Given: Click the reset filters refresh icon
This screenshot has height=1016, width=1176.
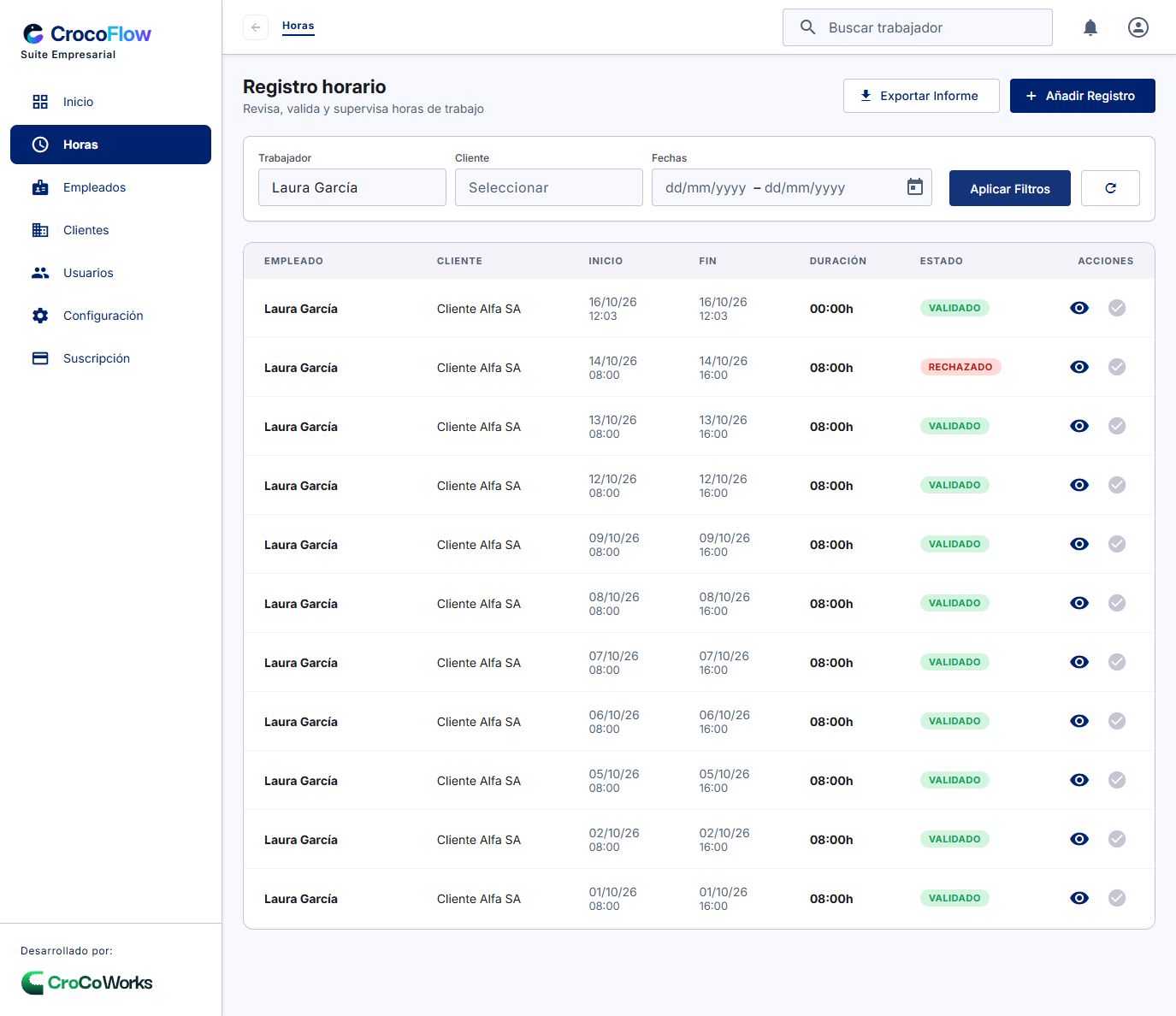Looking at the screenshot, I should (x=1110, y=188).
